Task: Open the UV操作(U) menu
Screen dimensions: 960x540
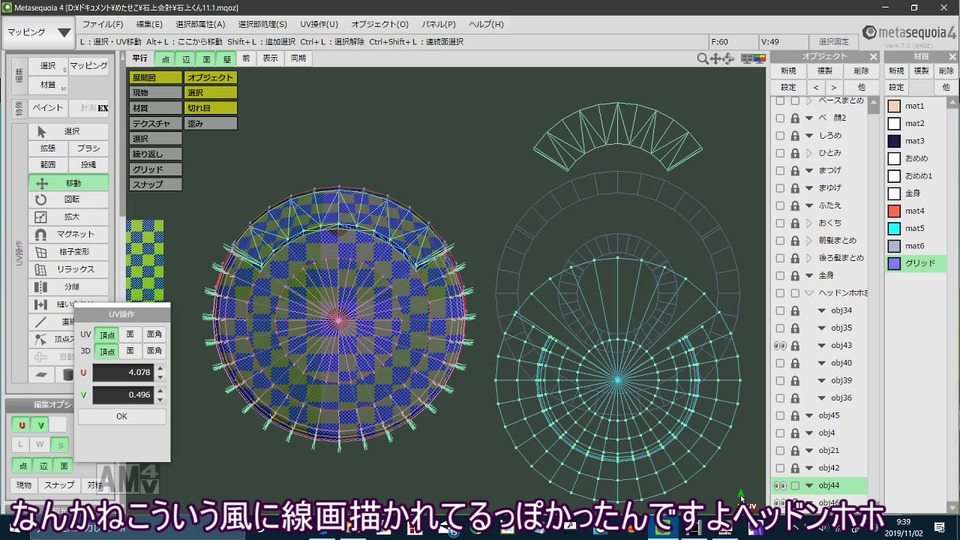Action: (319, 24)
